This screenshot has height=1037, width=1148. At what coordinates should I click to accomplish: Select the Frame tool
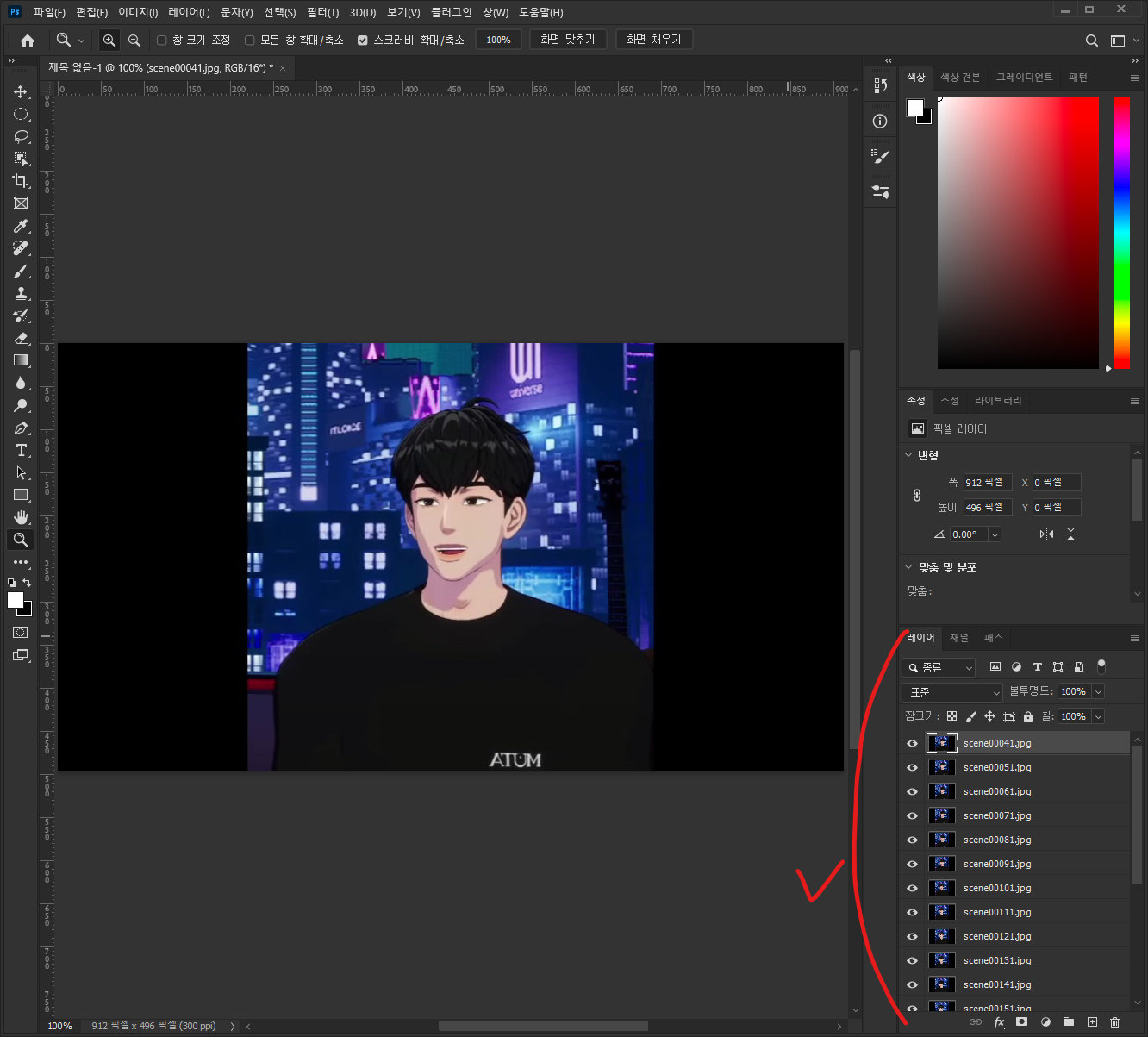21,203
